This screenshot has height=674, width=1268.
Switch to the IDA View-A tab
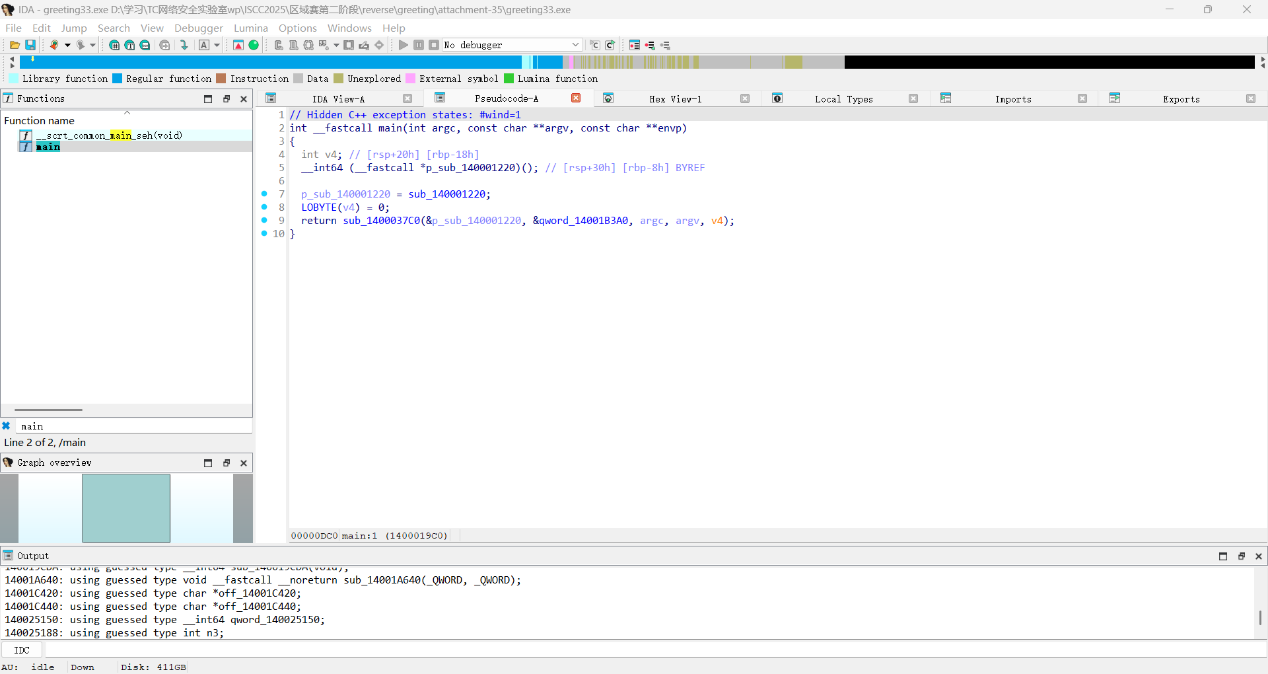pyautogui.click(x=338, y=99)
